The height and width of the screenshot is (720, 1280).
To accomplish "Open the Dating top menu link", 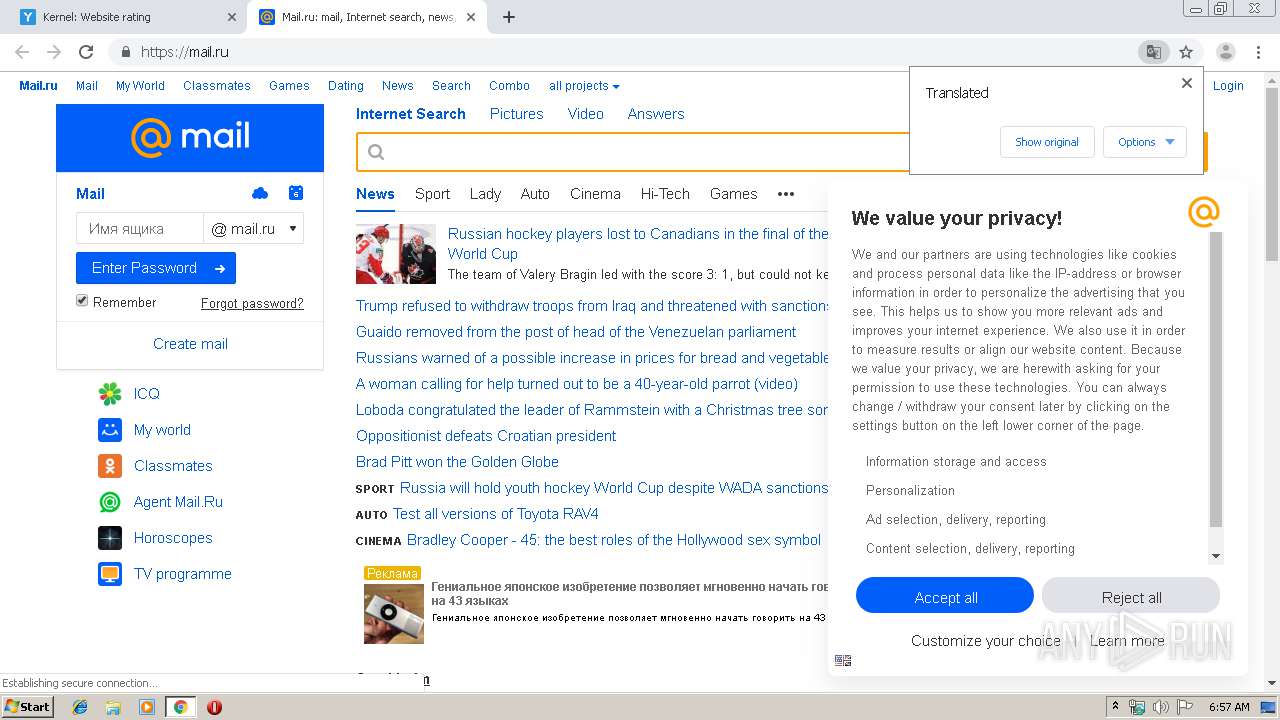I will coord(346,86).
